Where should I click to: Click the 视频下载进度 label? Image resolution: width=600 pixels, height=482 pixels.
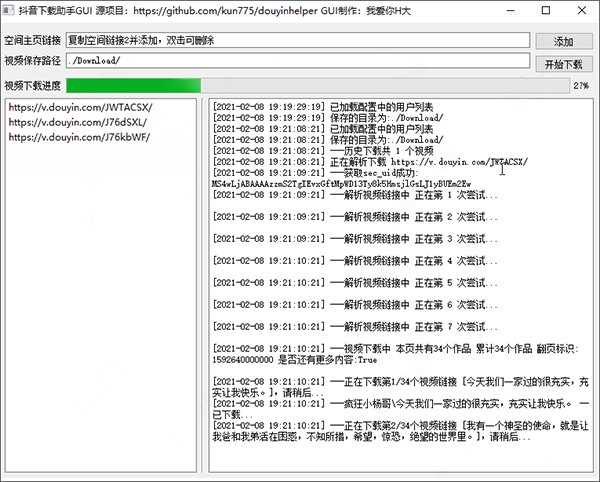click(33, 86)
